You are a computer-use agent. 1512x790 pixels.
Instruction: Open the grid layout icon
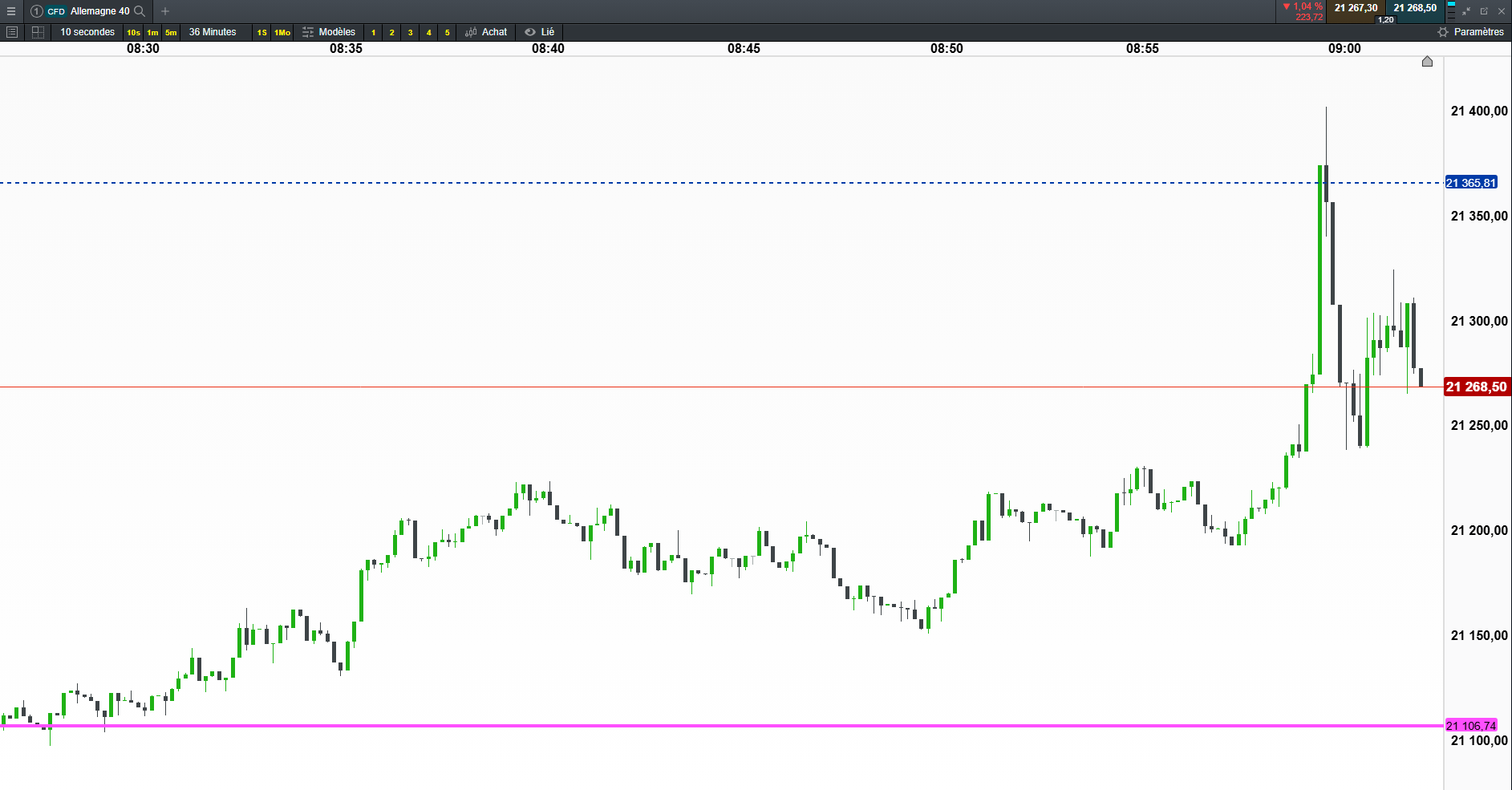38,32
